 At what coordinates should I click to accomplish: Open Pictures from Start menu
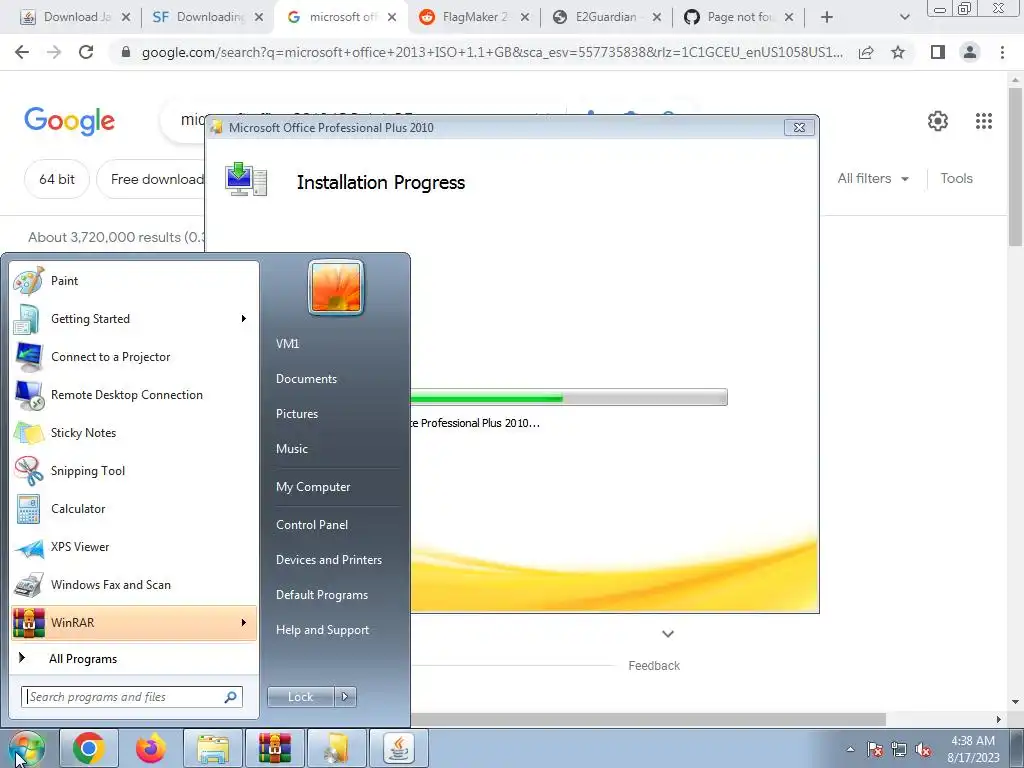(x=297, y=414)
